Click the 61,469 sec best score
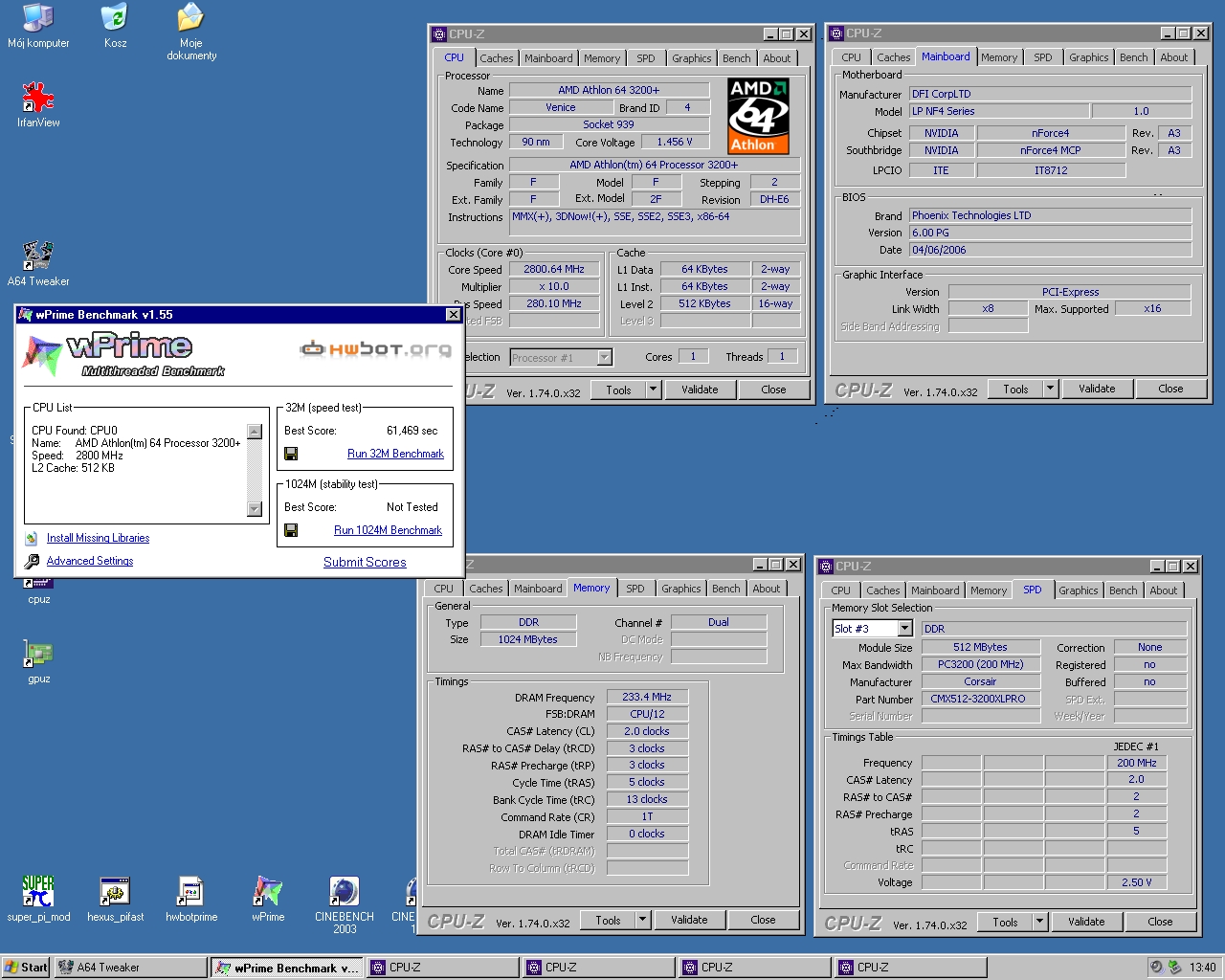Image resolution: width=1225 pixels, height=980 pixels. pyautogui.click(x=412, y=431)
